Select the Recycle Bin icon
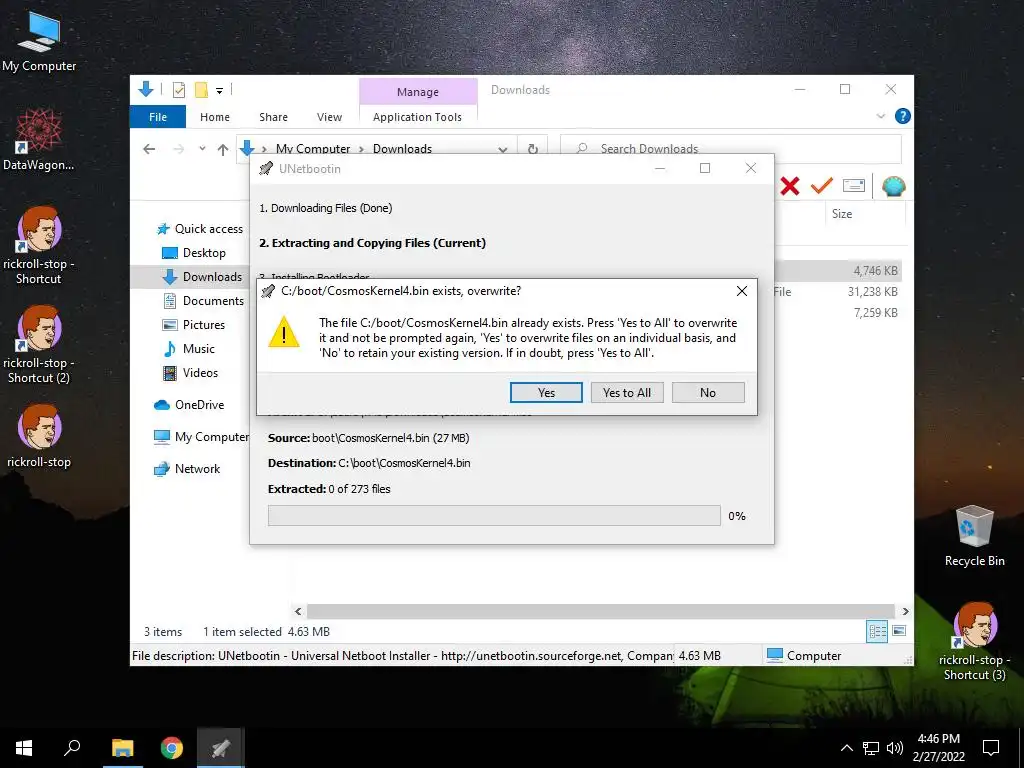Viewport: 1024px width, 768px height. pos(974,536)
